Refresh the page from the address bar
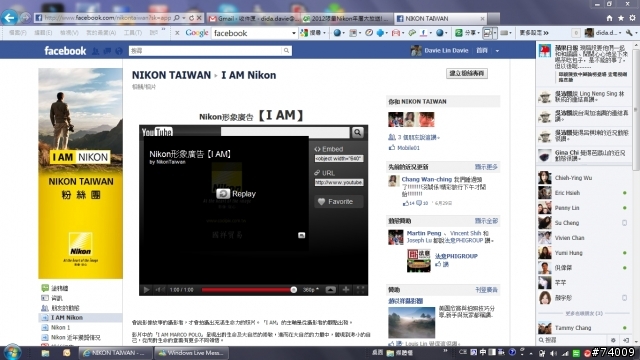This screenshot has height=360, width=640. (x=191, y=18)
